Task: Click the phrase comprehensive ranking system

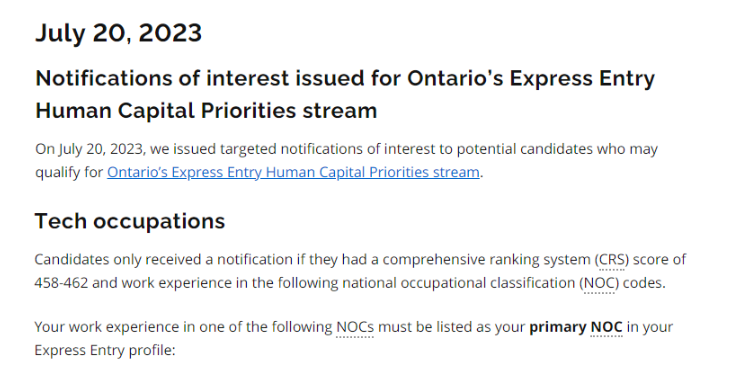Action: pyautogui.click(x=486, y=260)
